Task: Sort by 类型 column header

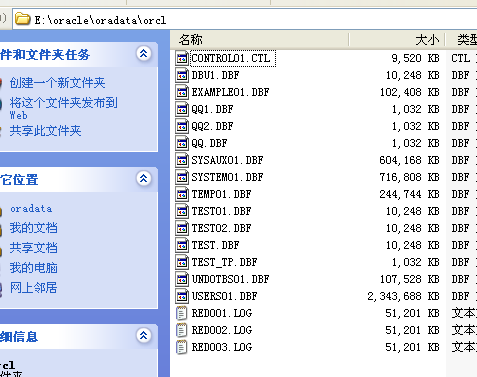Action: [462, 40]
